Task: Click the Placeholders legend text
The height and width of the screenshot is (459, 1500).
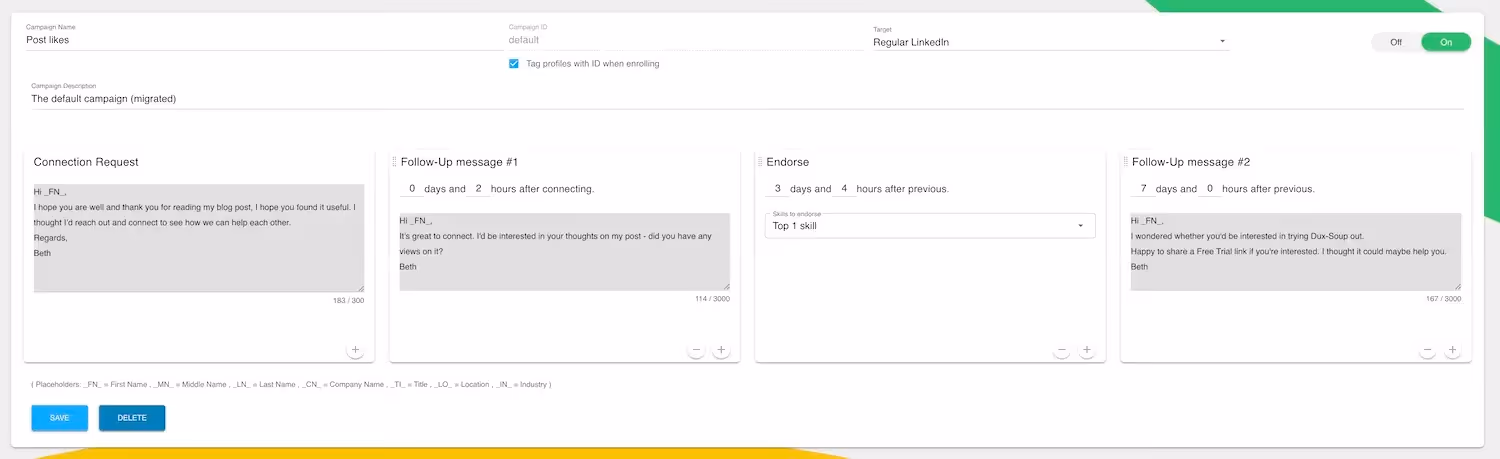Action: [291, 384]
